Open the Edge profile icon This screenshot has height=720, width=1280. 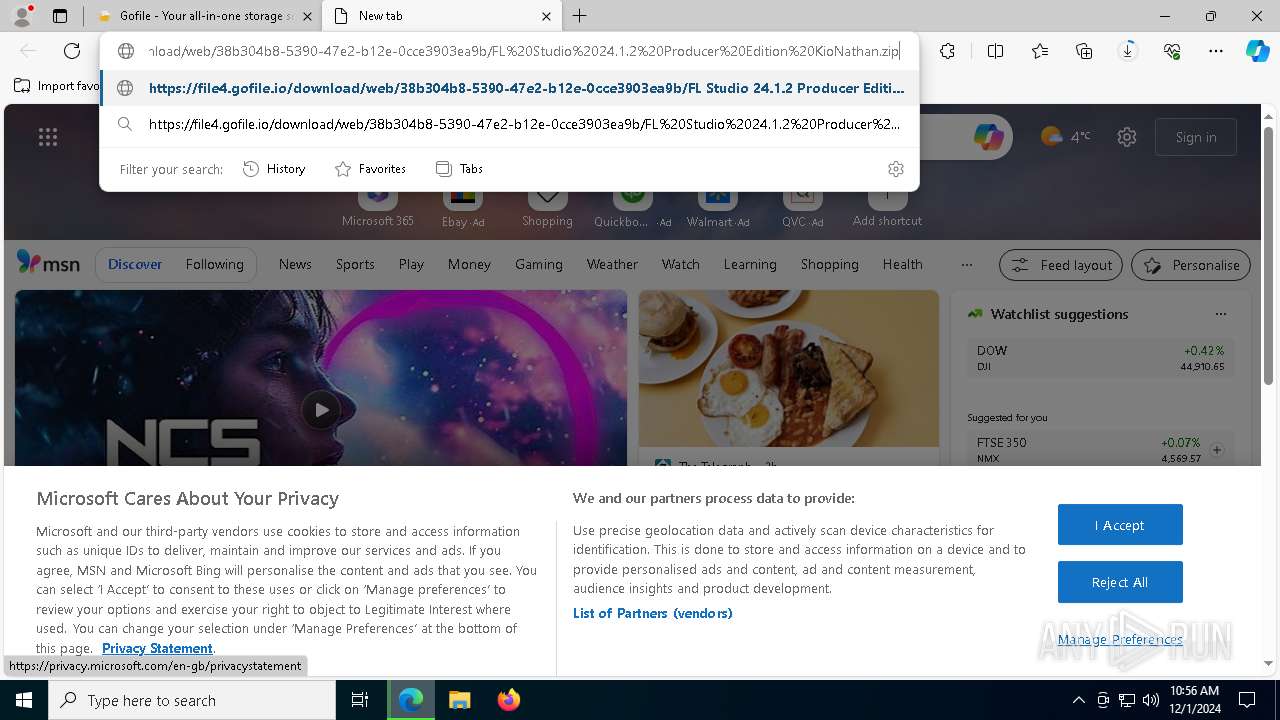tap(22, 16)
